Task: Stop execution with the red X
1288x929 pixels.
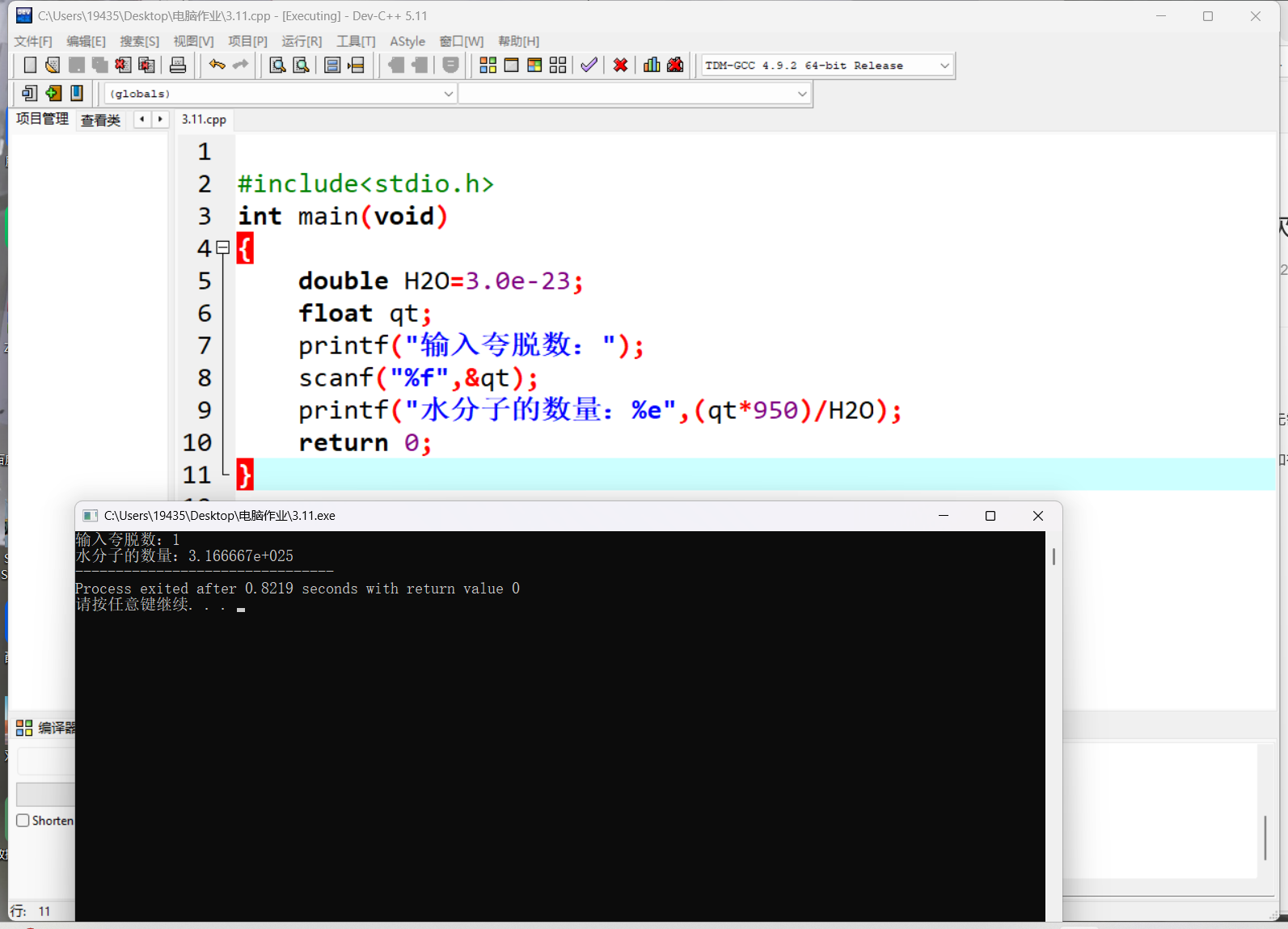Action: coord(620,65)
